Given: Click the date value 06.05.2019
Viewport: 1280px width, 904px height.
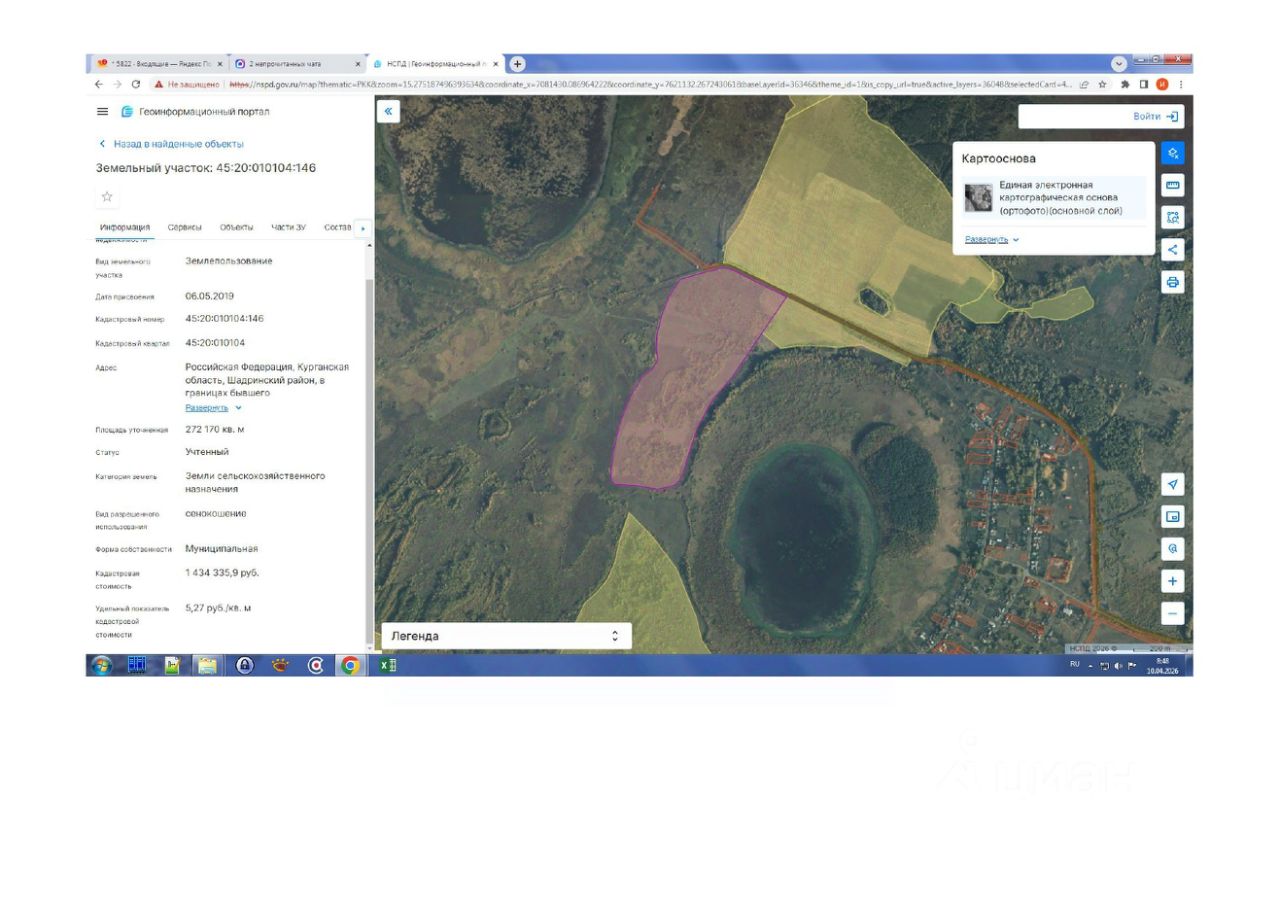Looking at the screenshot, I should (210, 296).
